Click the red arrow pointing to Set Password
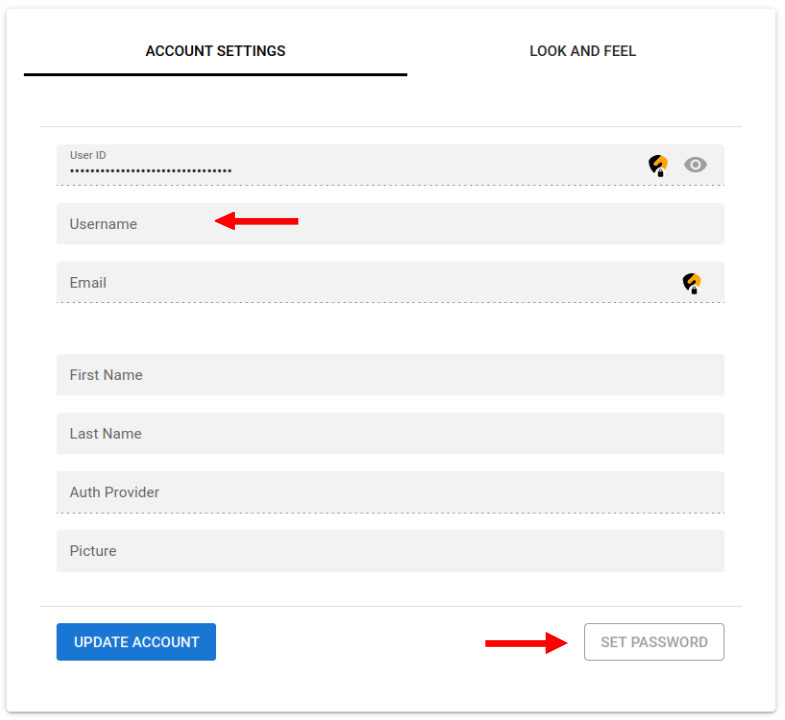The height and width of the screenshot is (720, 785). [526, 643]
